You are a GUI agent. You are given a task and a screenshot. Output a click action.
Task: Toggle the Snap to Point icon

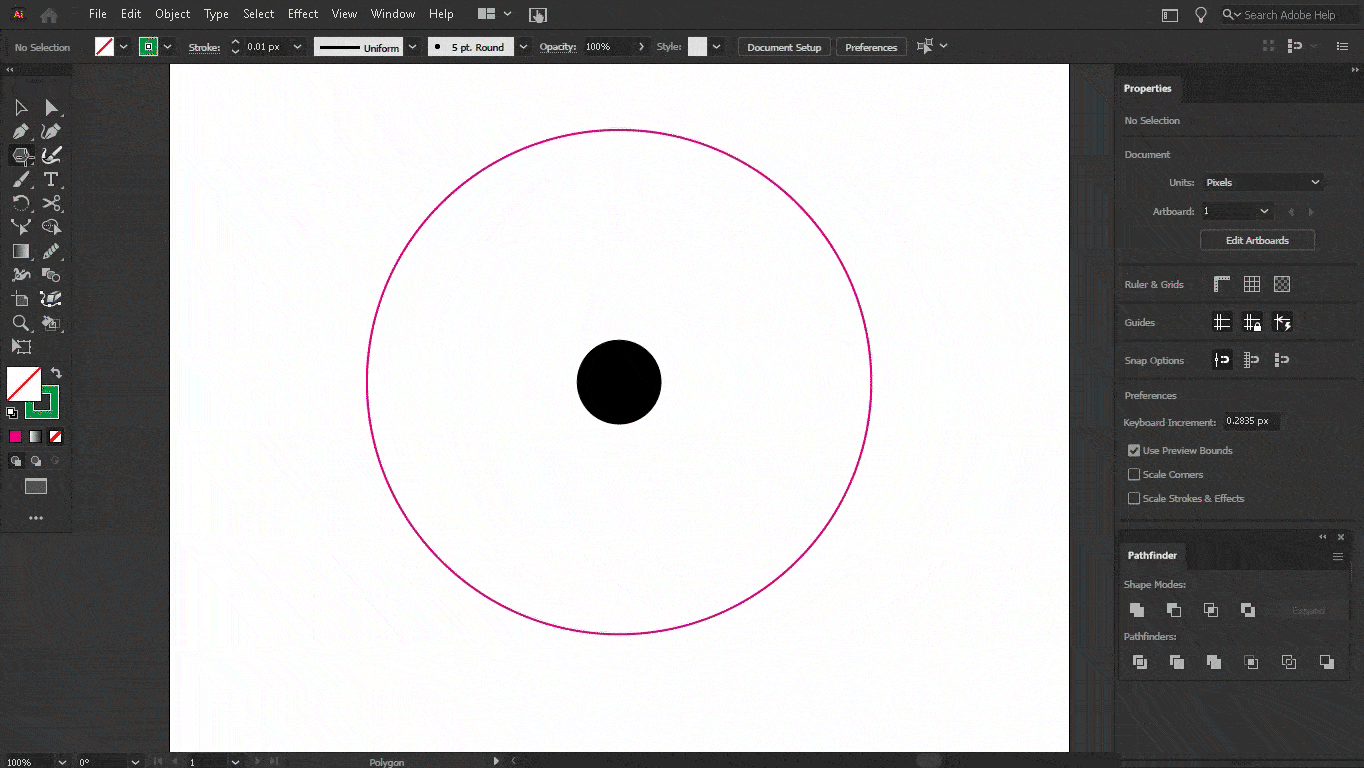point(1222,361)
